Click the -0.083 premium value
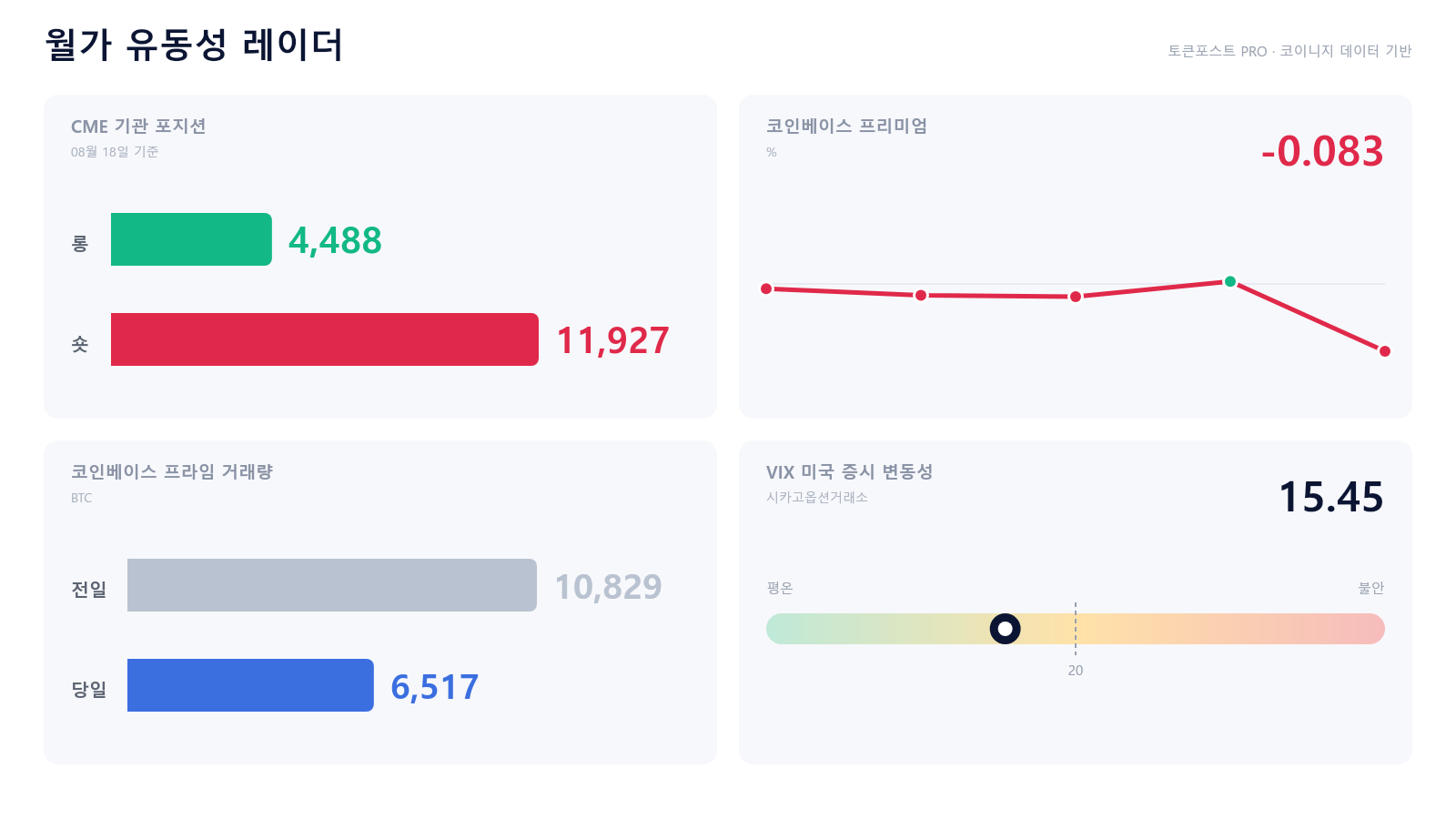 click(1322, 151)
